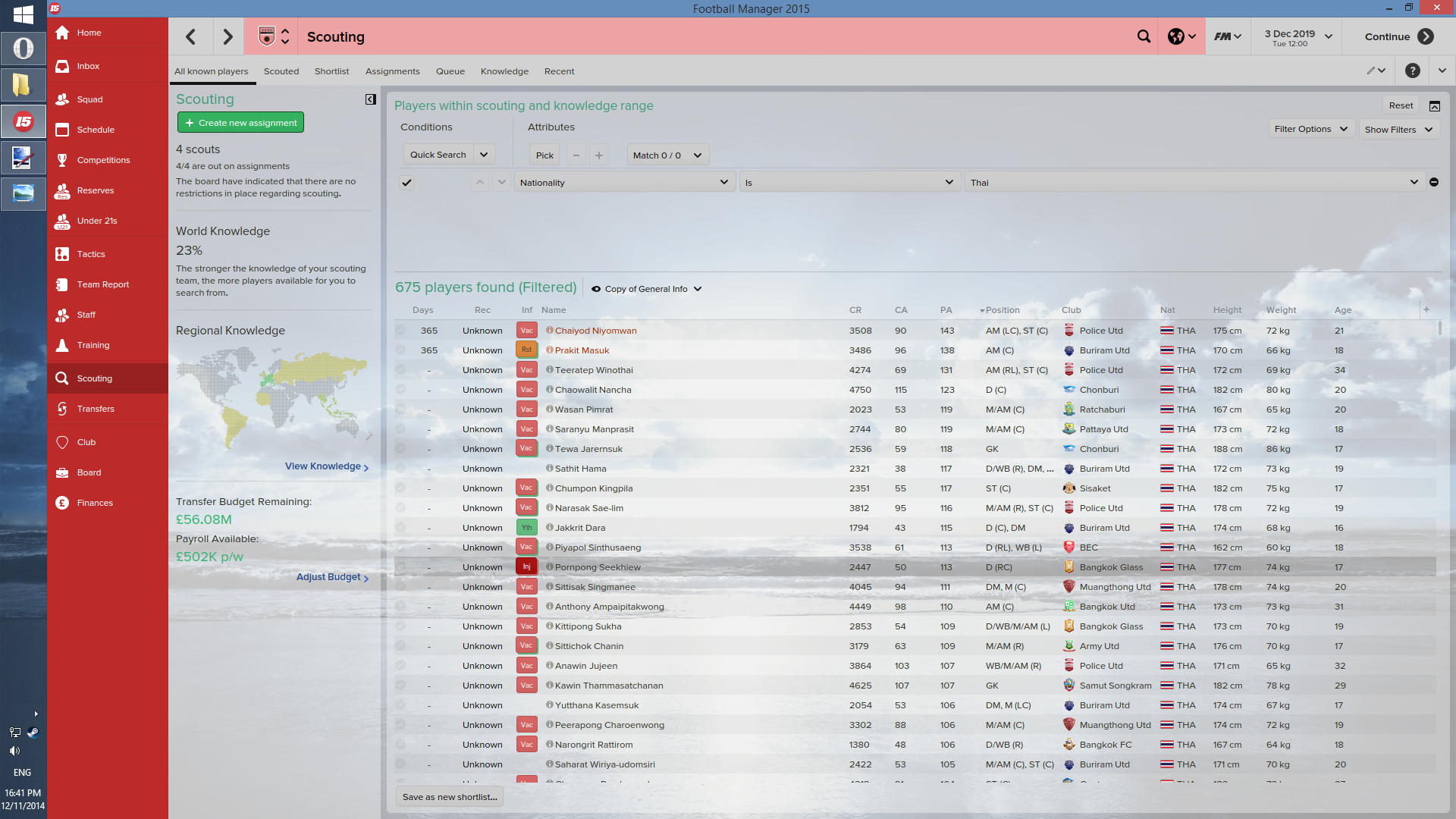Viewport: 1456px width, 819px height.
Task: Remove the Nationality filter with minus icon
Action: click(x=1433, y=182)
